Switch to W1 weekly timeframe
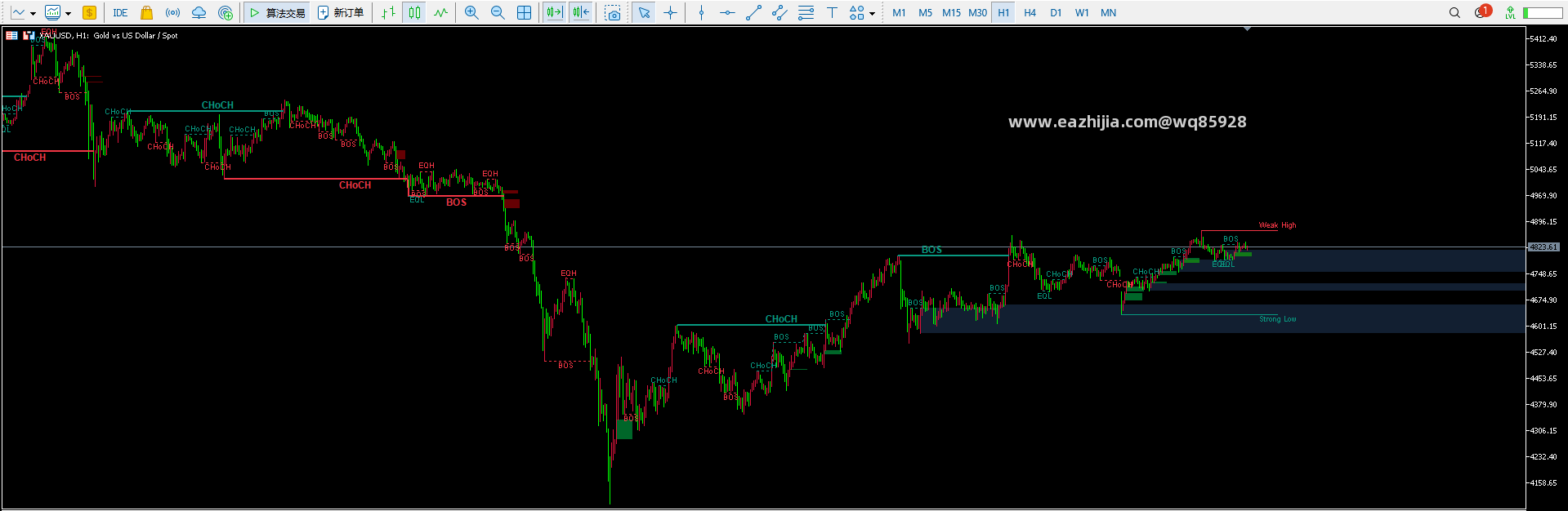 pos(1082,12)
